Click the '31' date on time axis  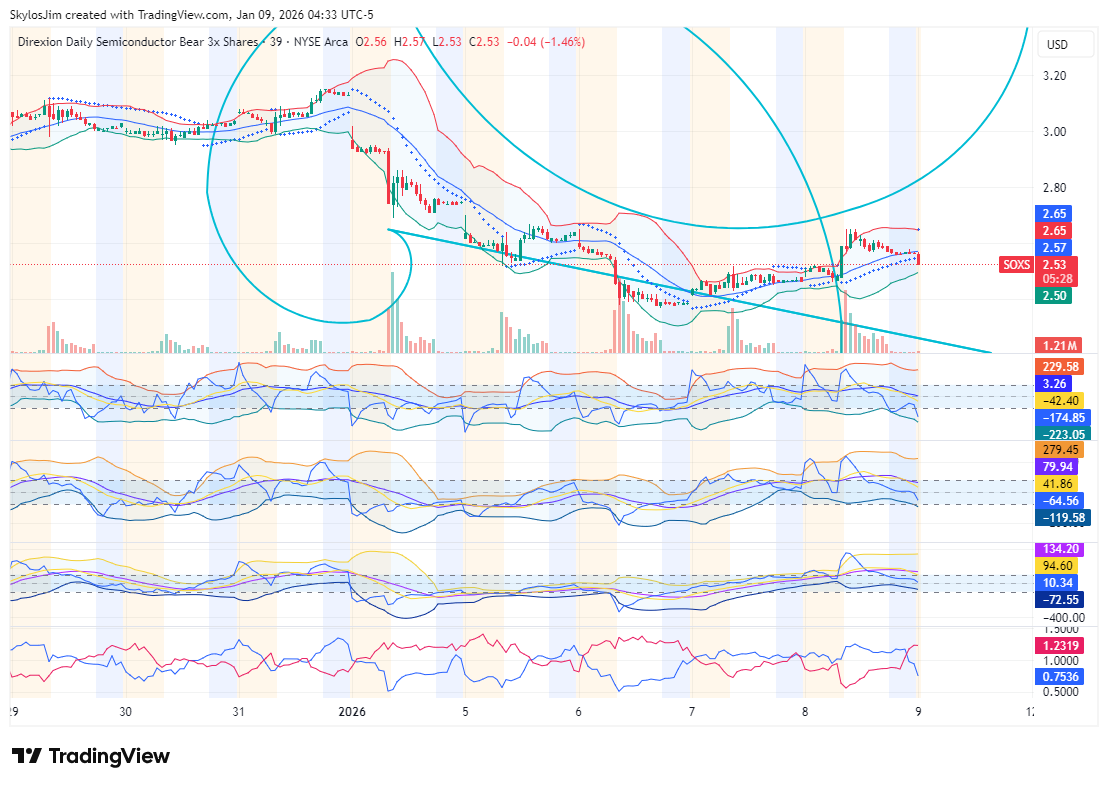pyautogui.click(x=238, y=712)
